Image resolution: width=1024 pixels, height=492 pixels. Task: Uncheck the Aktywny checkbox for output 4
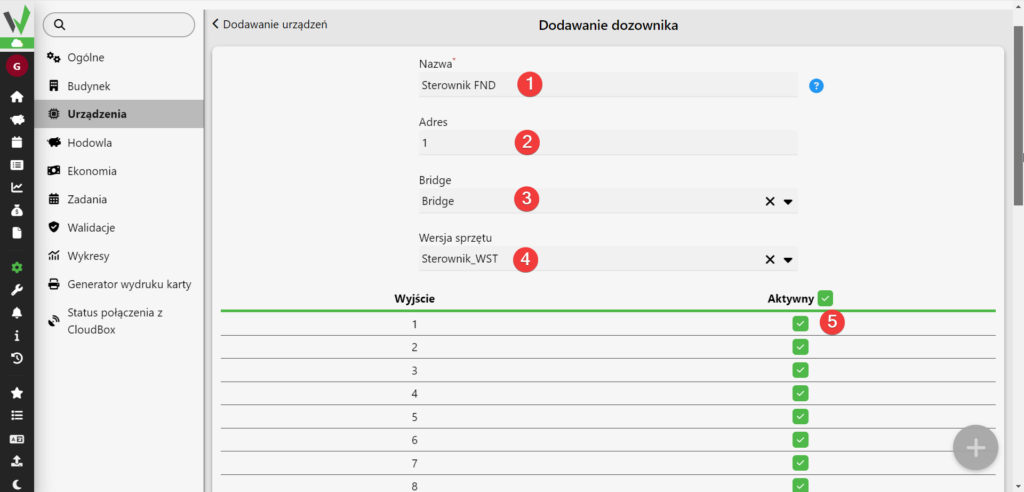pyautogui.click(x=800, y=393)
